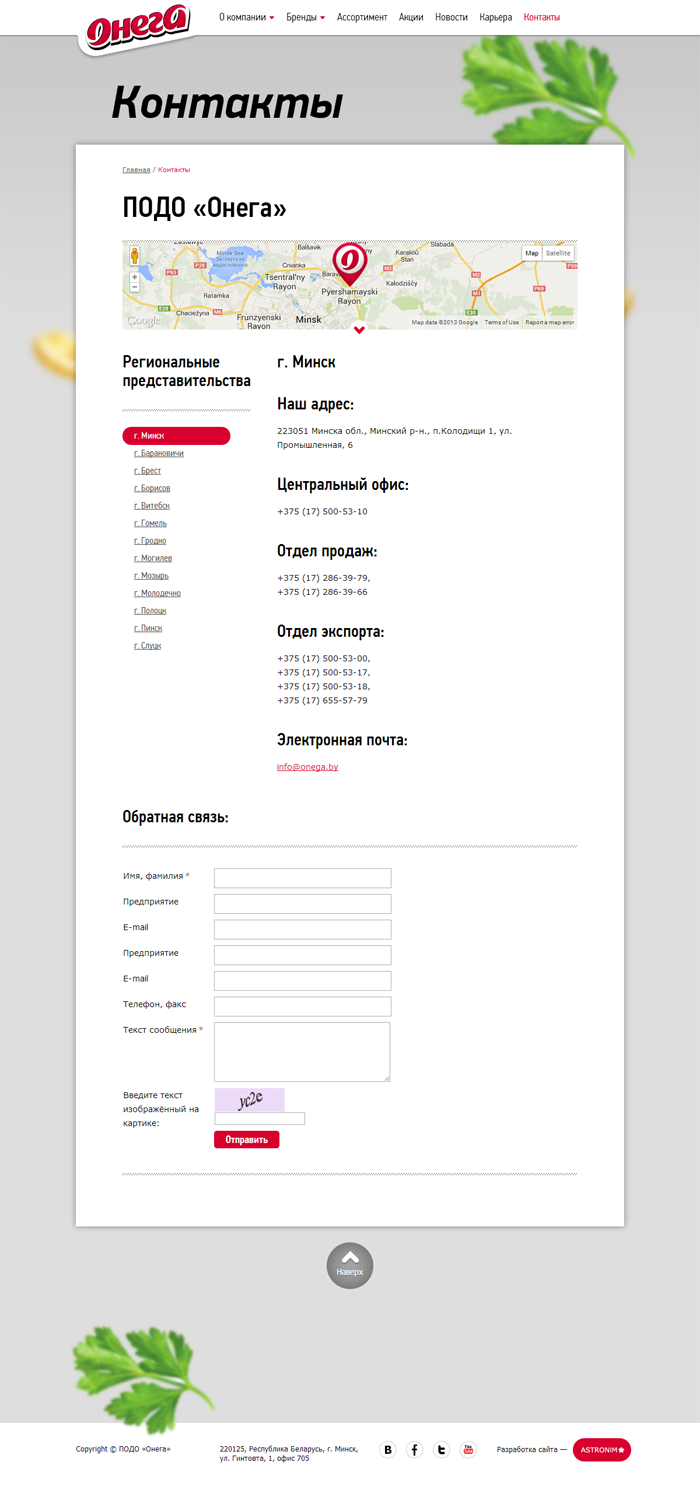The width and height of the screenshot is (700, 1490).
Task: Zoom in on the map
Action: (x=135, y=277)
